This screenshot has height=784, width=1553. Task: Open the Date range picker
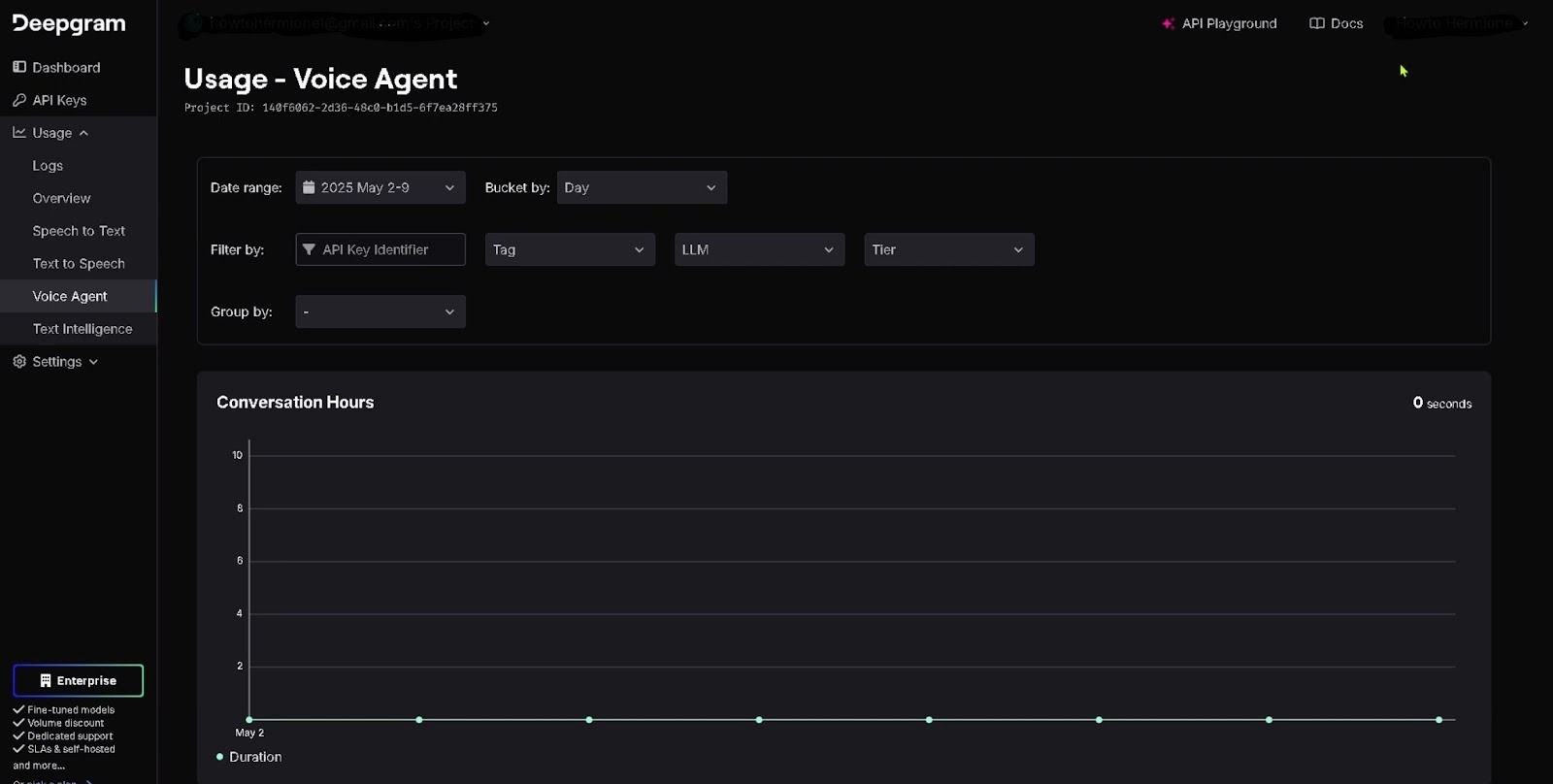click(x=380, y=187)
